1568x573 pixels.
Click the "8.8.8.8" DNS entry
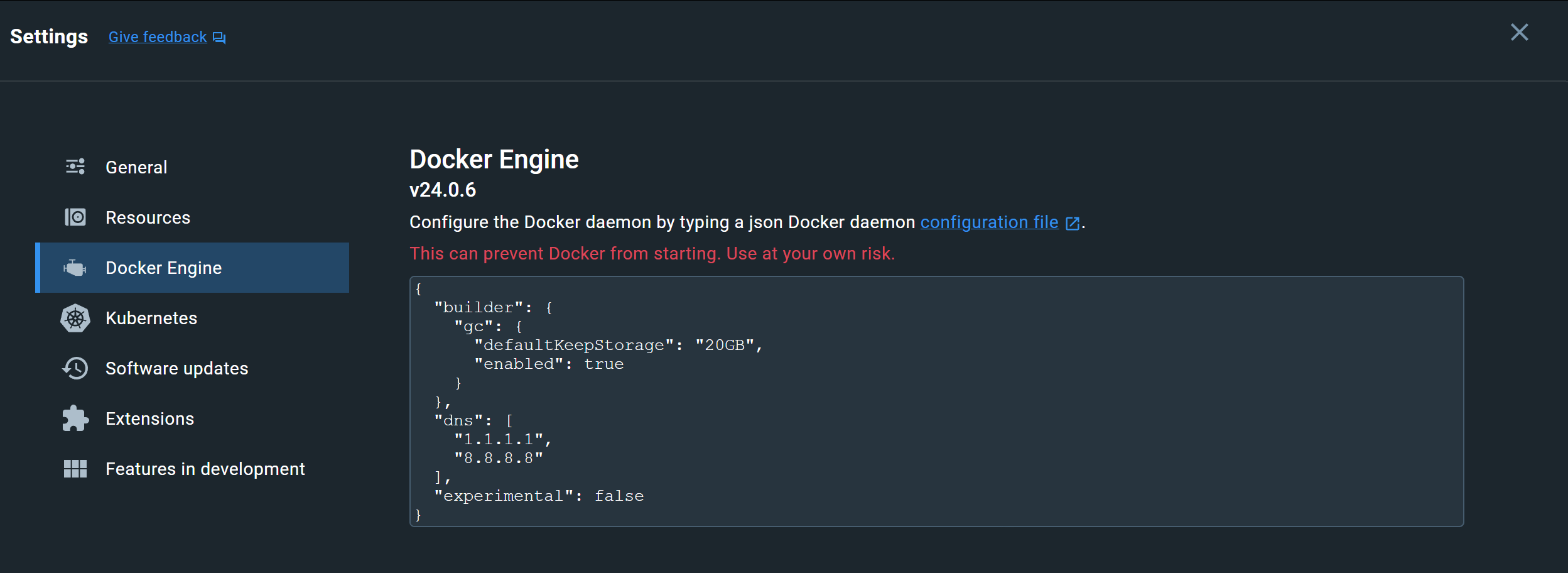(x=499, y=458)
